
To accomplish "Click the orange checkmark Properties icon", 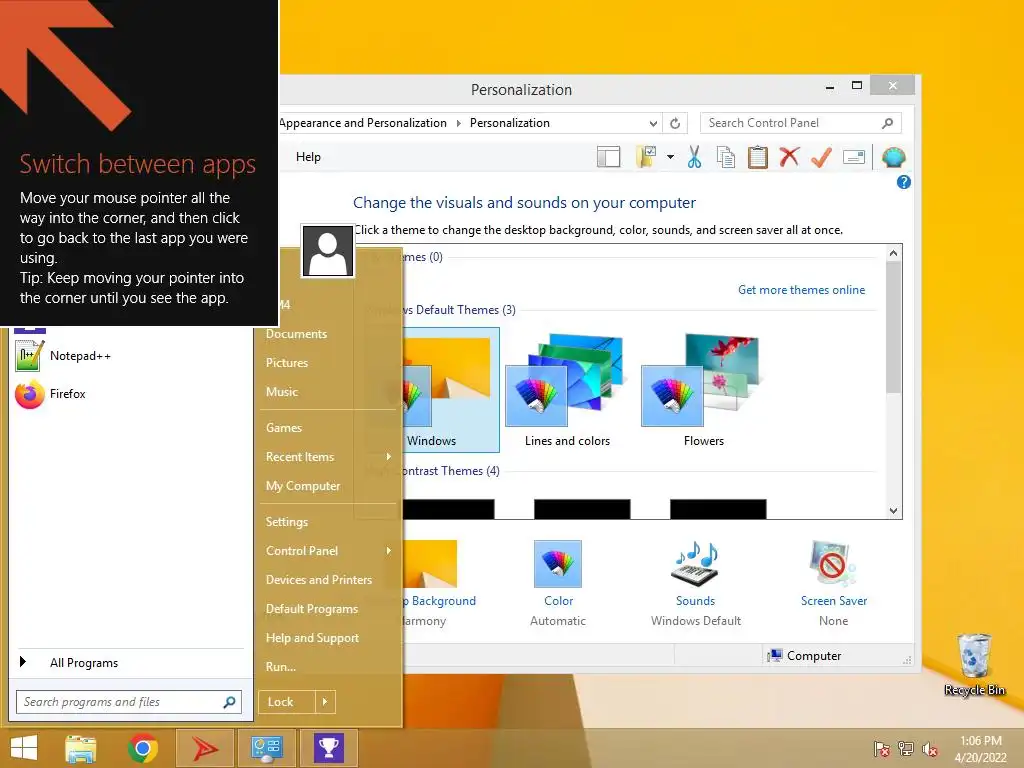I will pyautogui.click(x=822, y=157).
